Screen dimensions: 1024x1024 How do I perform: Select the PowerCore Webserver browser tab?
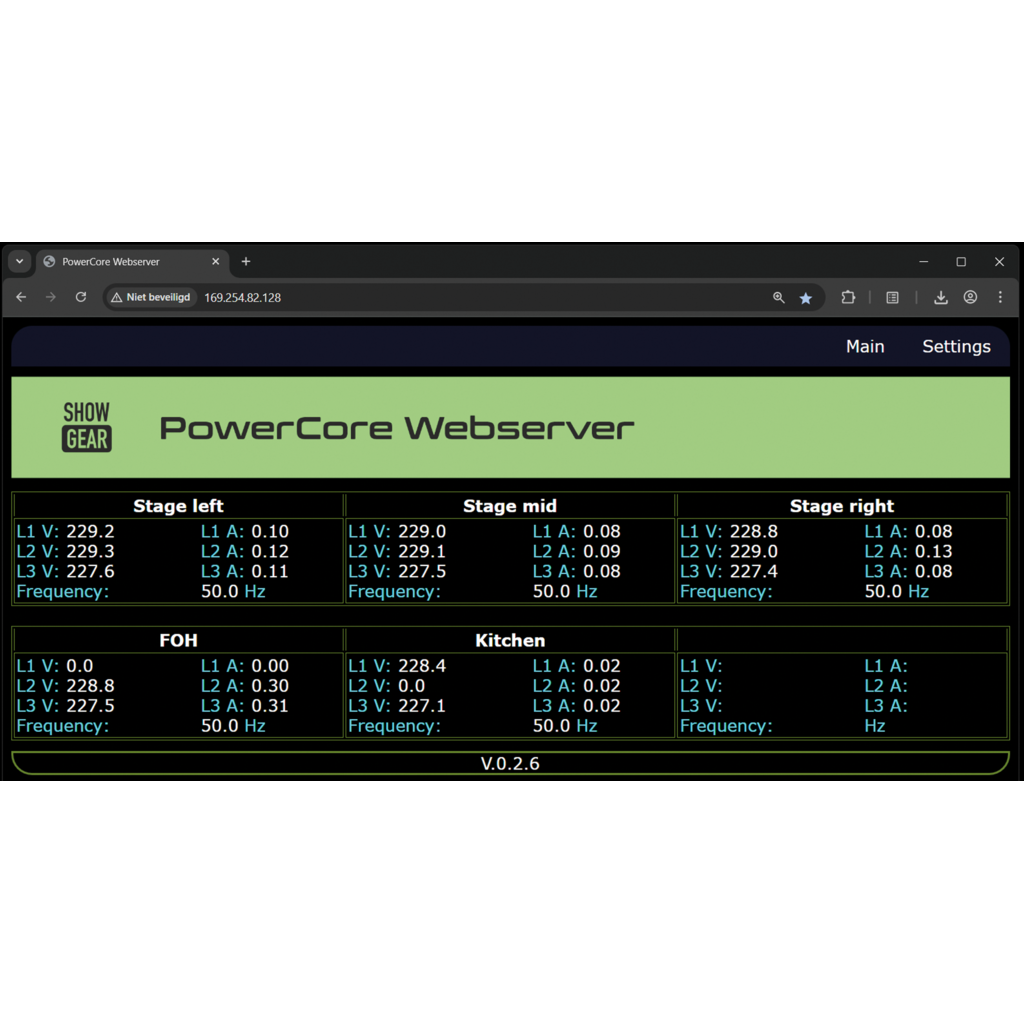pos(120,262)
